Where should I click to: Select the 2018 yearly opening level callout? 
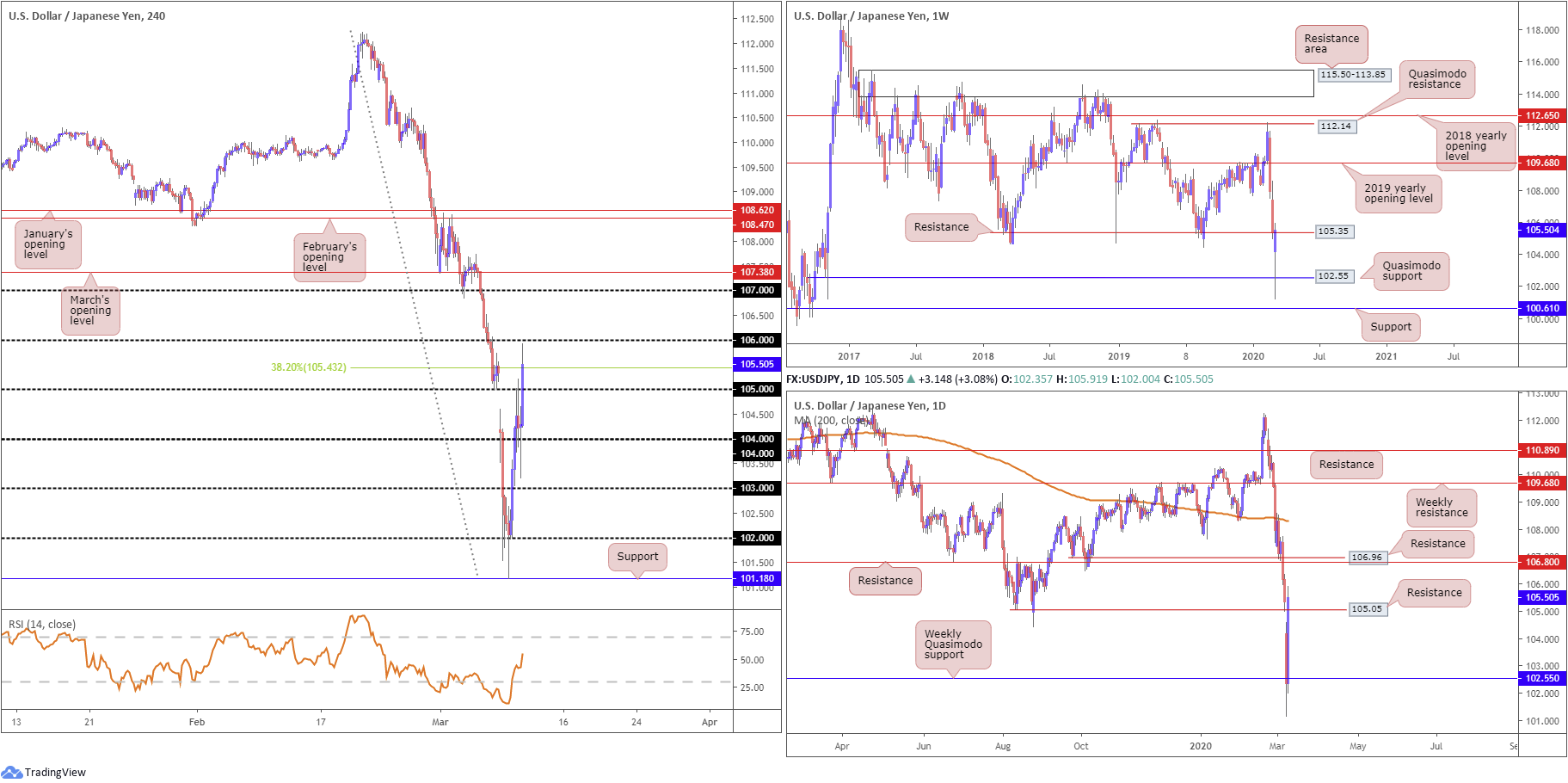[x=1475, y=146]
